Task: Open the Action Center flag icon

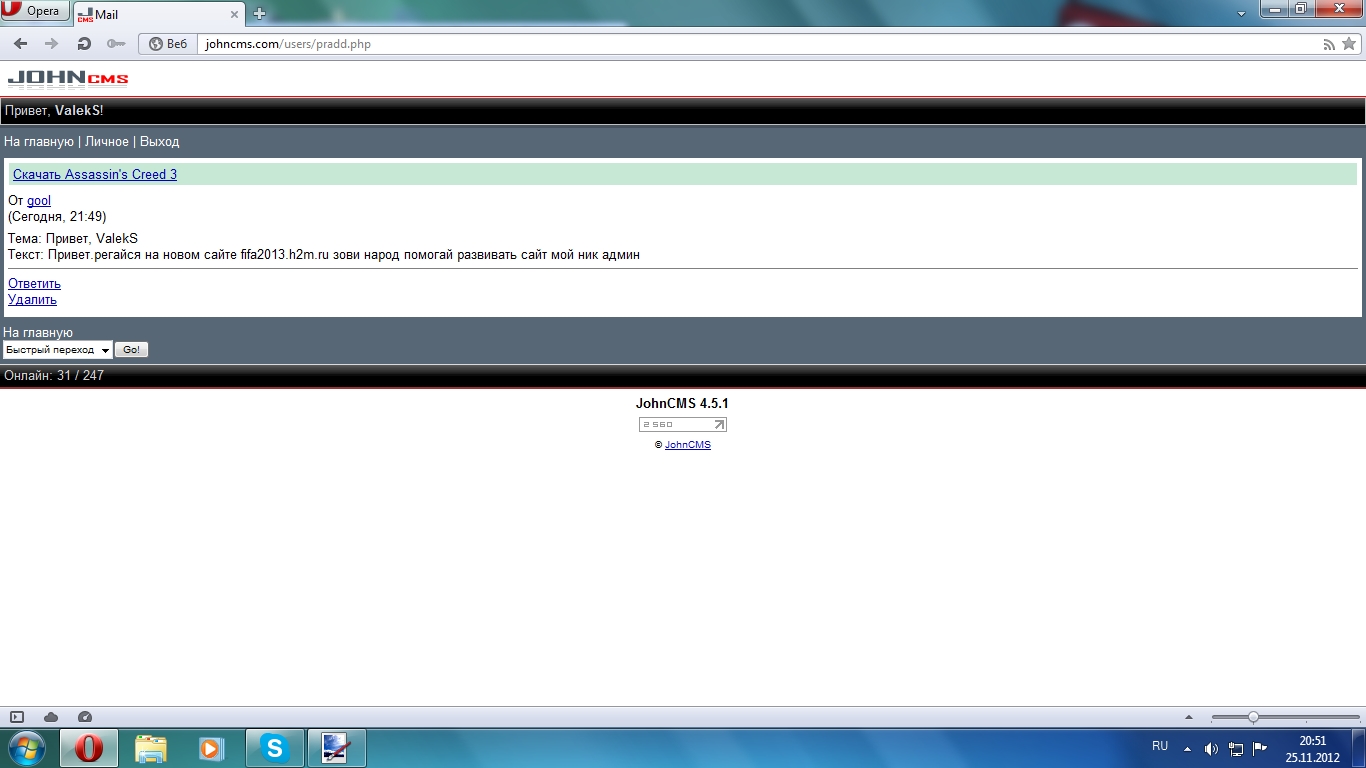Action: pos(1260,748)
